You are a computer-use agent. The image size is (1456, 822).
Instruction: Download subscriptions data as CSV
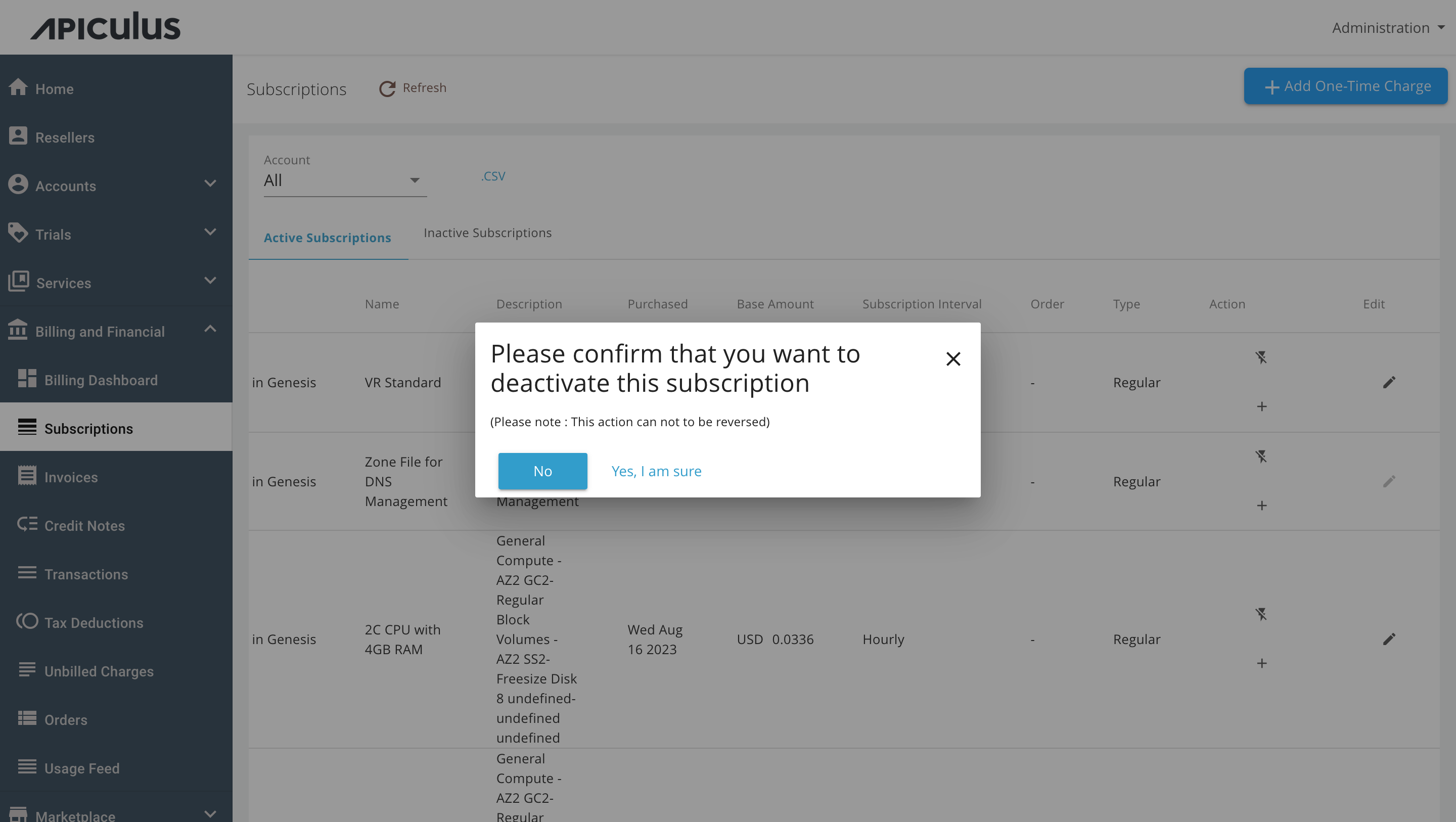(492, 176)
